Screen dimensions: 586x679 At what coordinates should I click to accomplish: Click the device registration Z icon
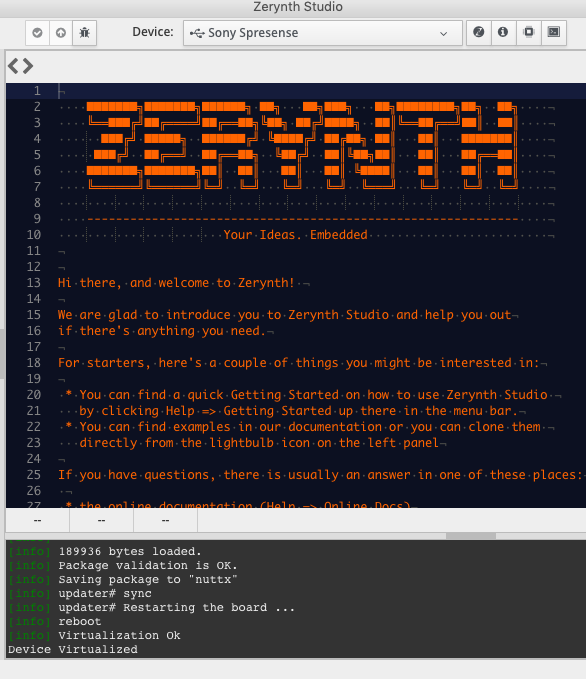tap(479, 32)
